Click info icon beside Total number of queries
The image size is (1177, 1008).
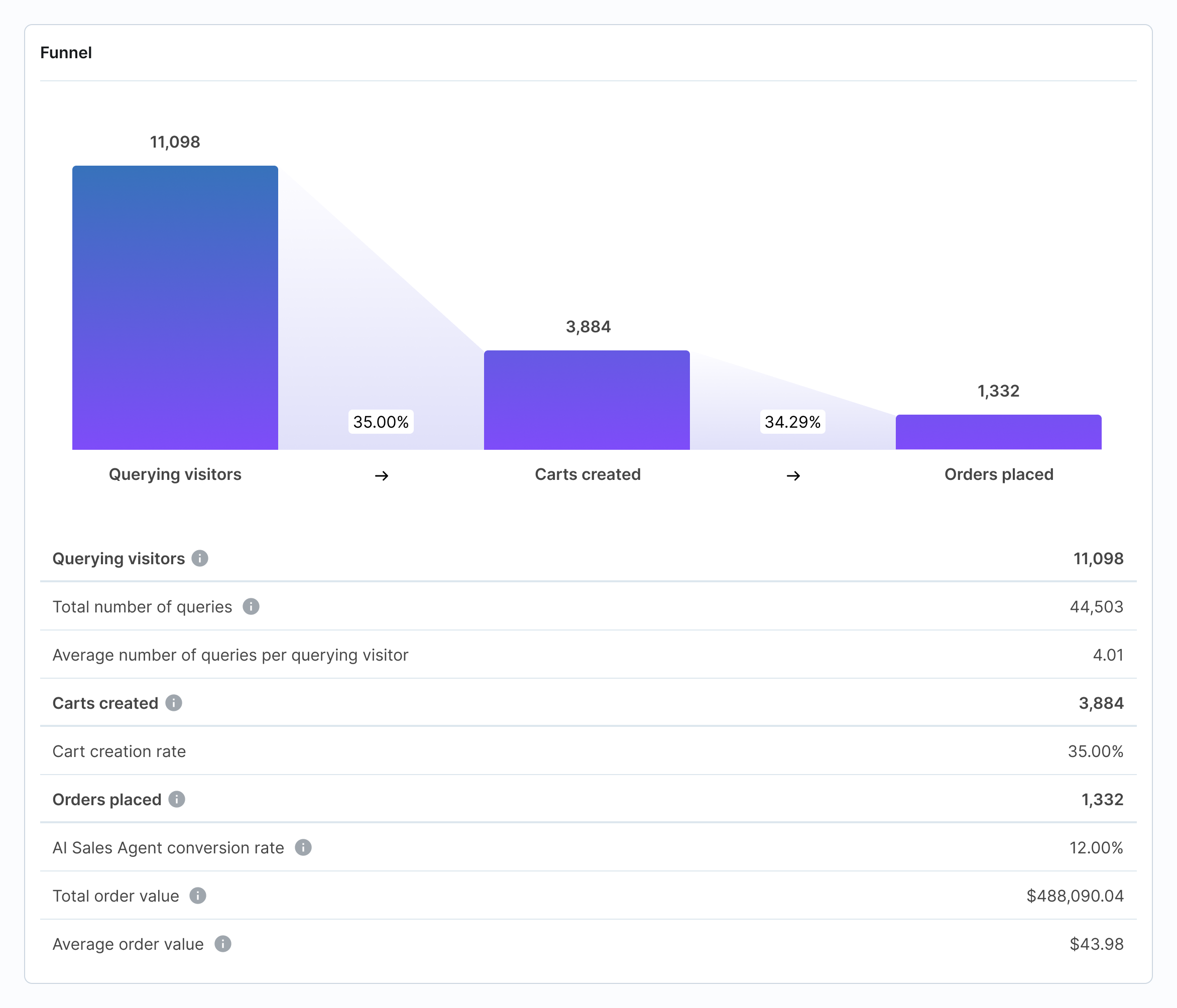[x=251, y=606]
